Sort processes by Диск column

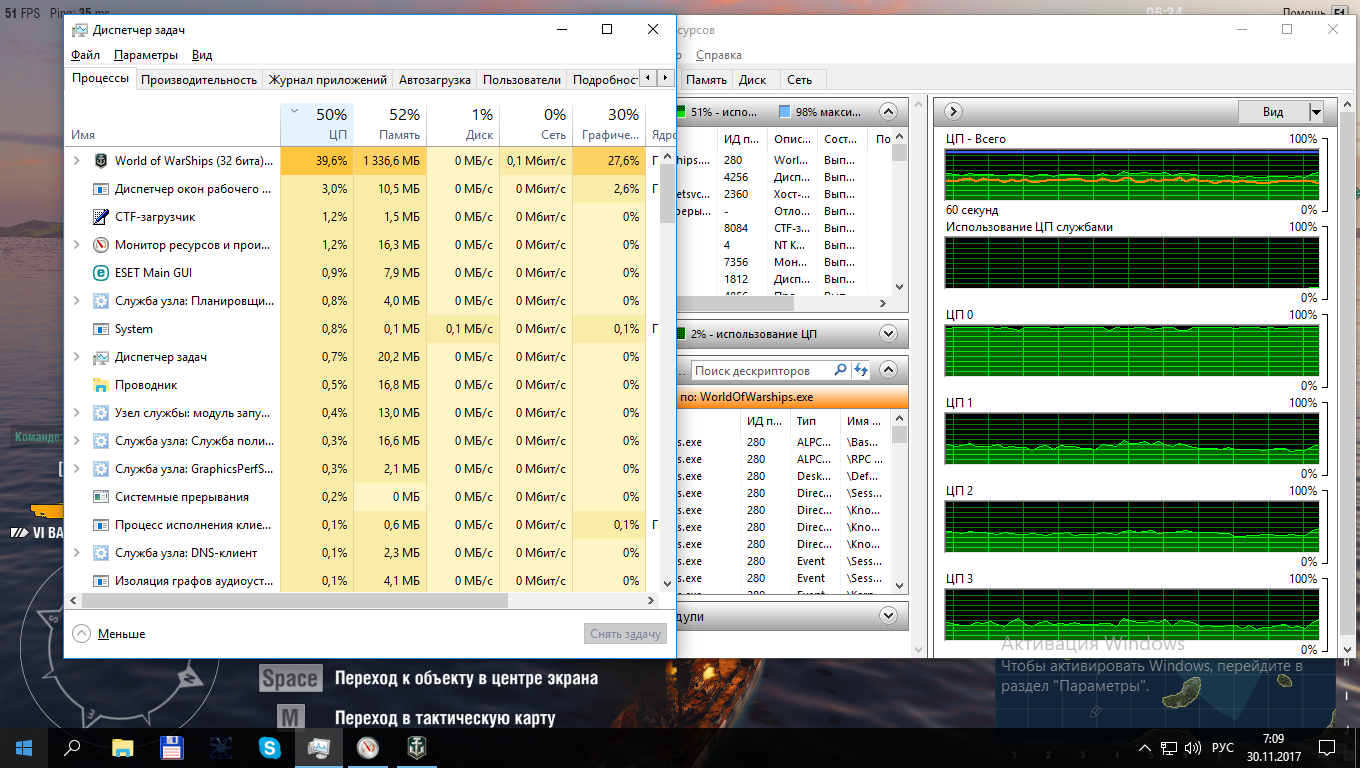pos(463,124)
